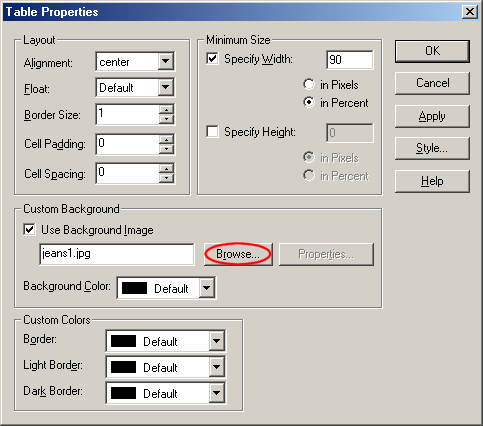Confirm with the OK button

click(432, 51)
